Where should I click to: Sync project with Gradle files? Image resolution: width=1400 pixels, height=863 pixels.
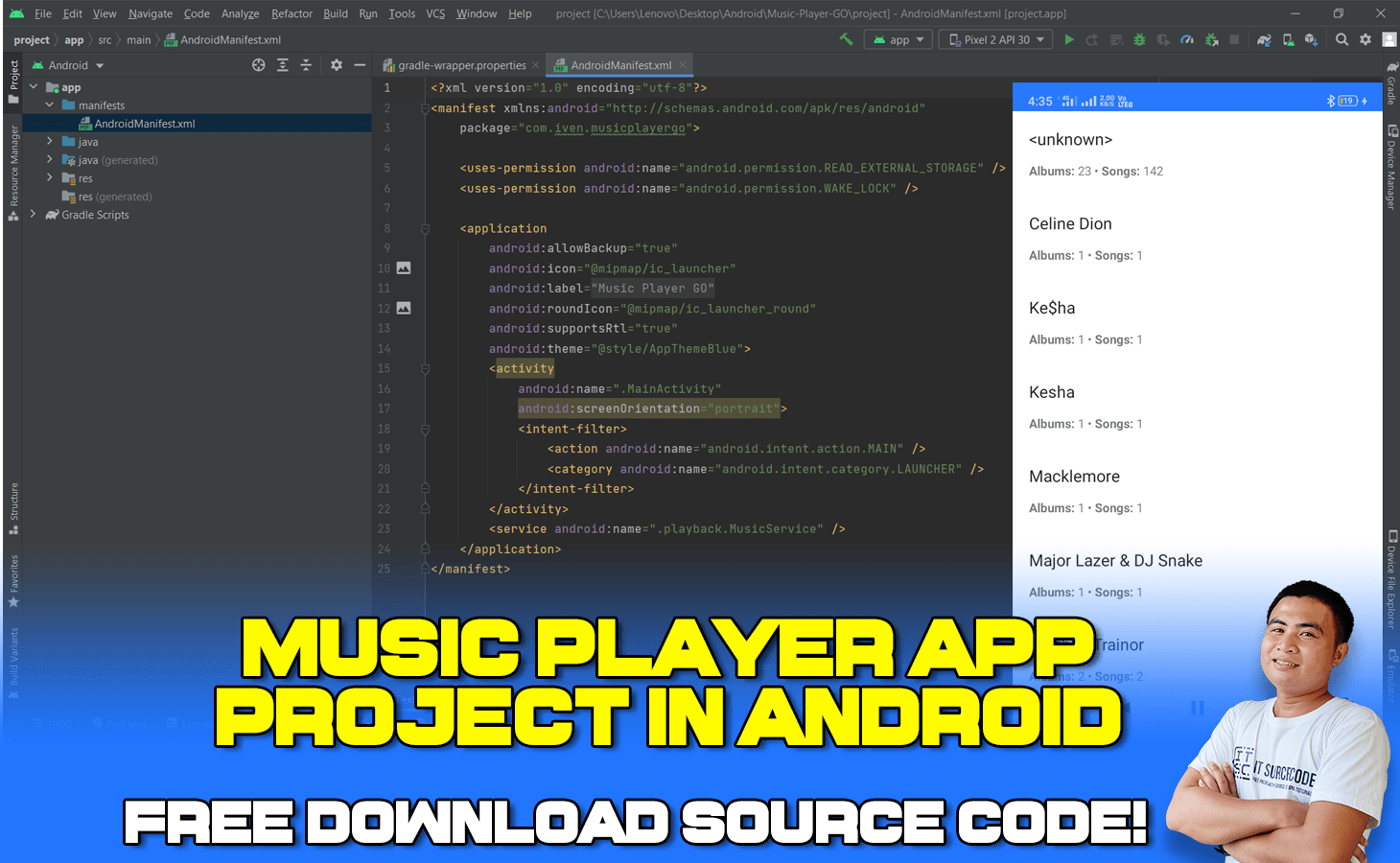(x=1264, y=39)
